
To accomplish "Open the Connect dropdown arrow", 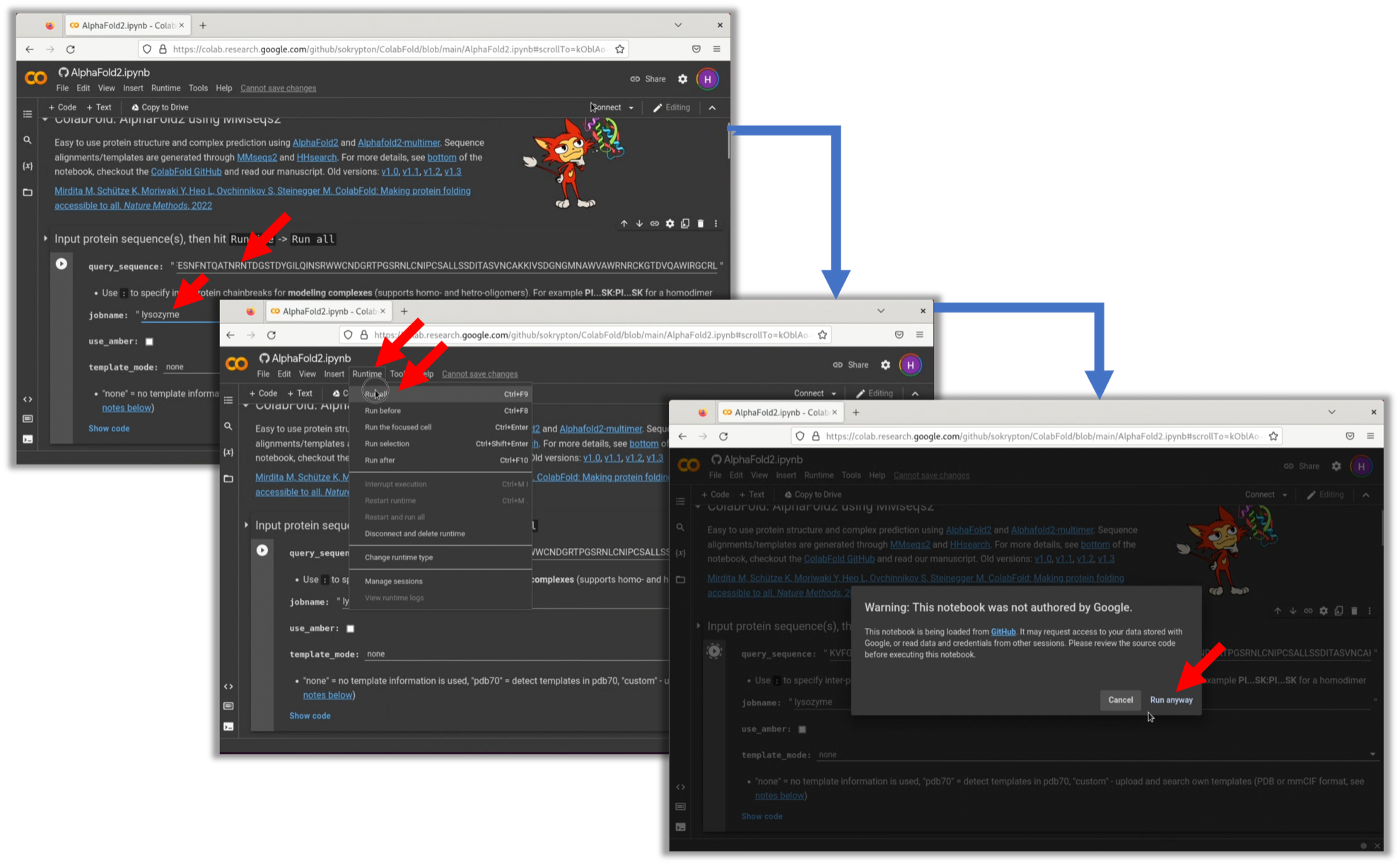I will click(x=631, y=108).
